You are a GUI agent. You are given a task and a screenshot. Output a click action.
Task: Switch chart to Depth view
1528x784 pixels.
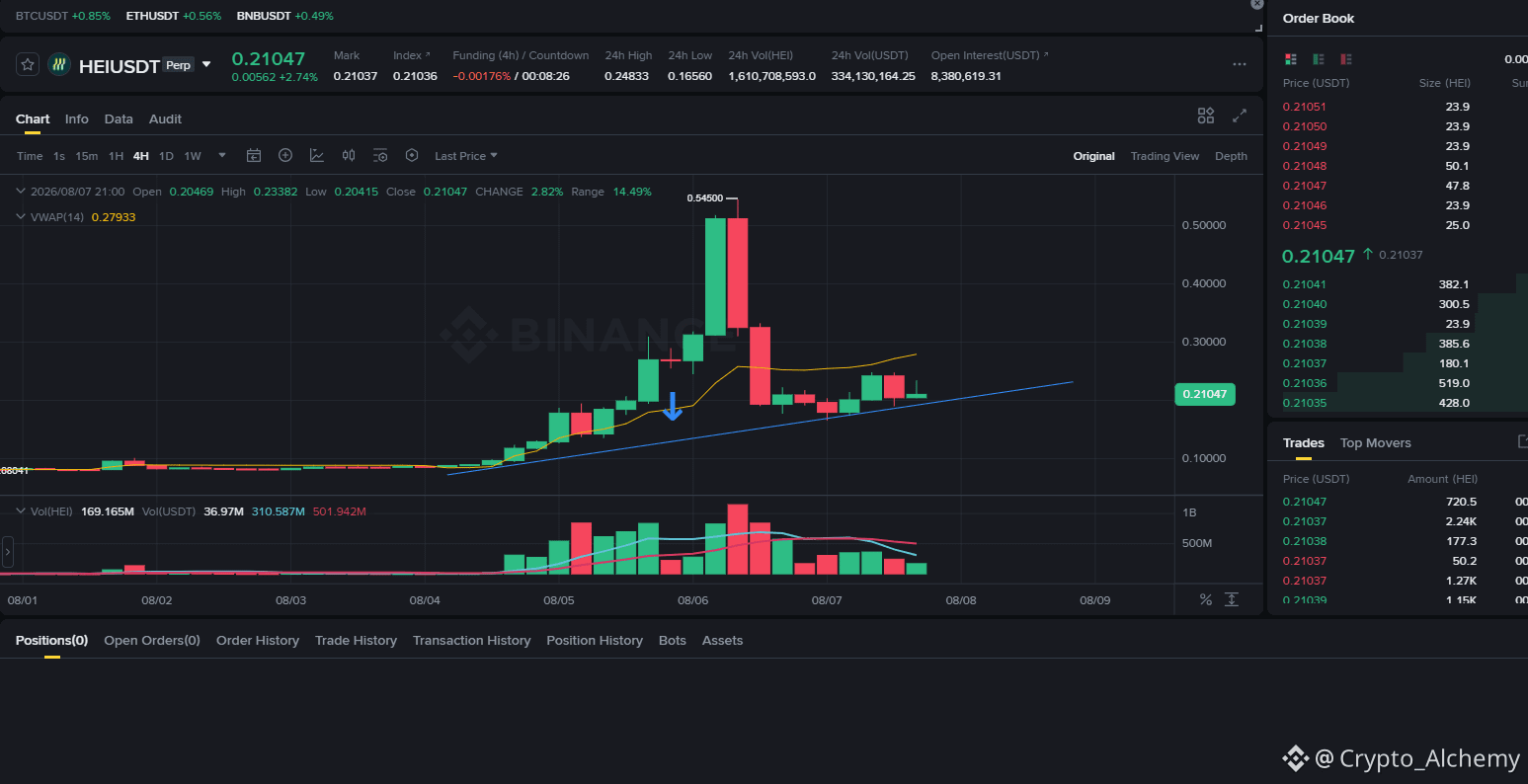(x=1231, y=156)
